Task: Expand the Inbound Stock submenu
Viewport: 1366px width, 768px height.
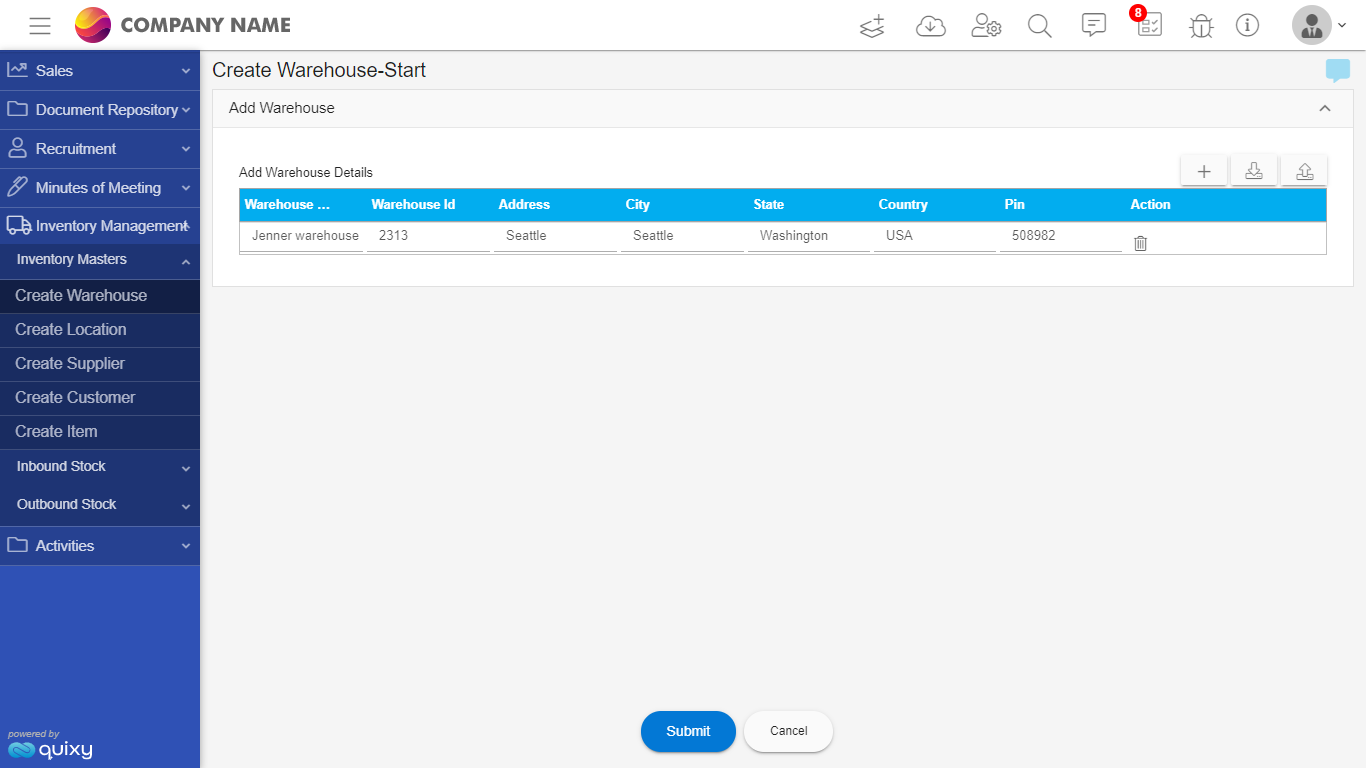Action: (100, 467)
